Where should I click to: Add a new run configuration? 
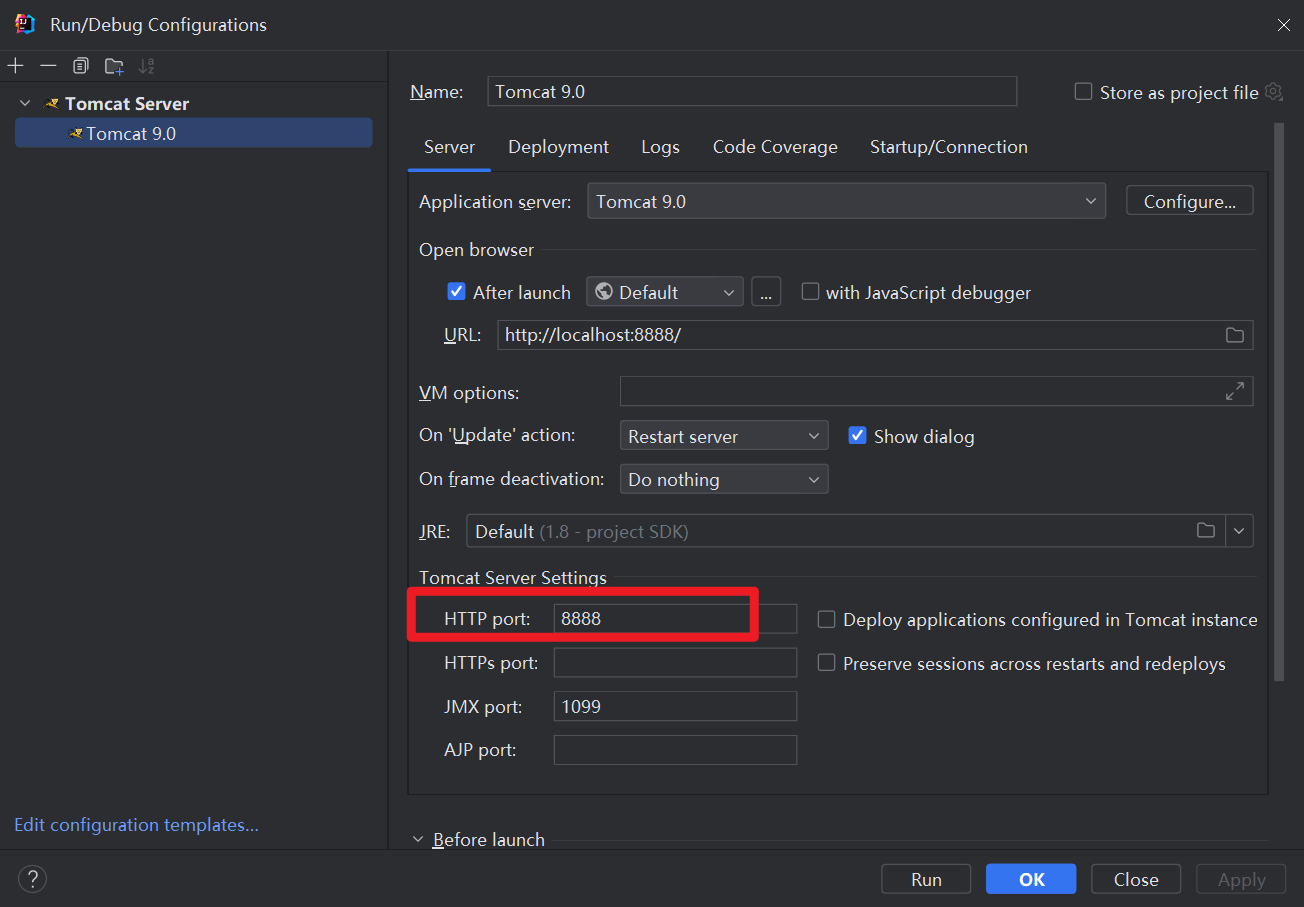[16, 66]
